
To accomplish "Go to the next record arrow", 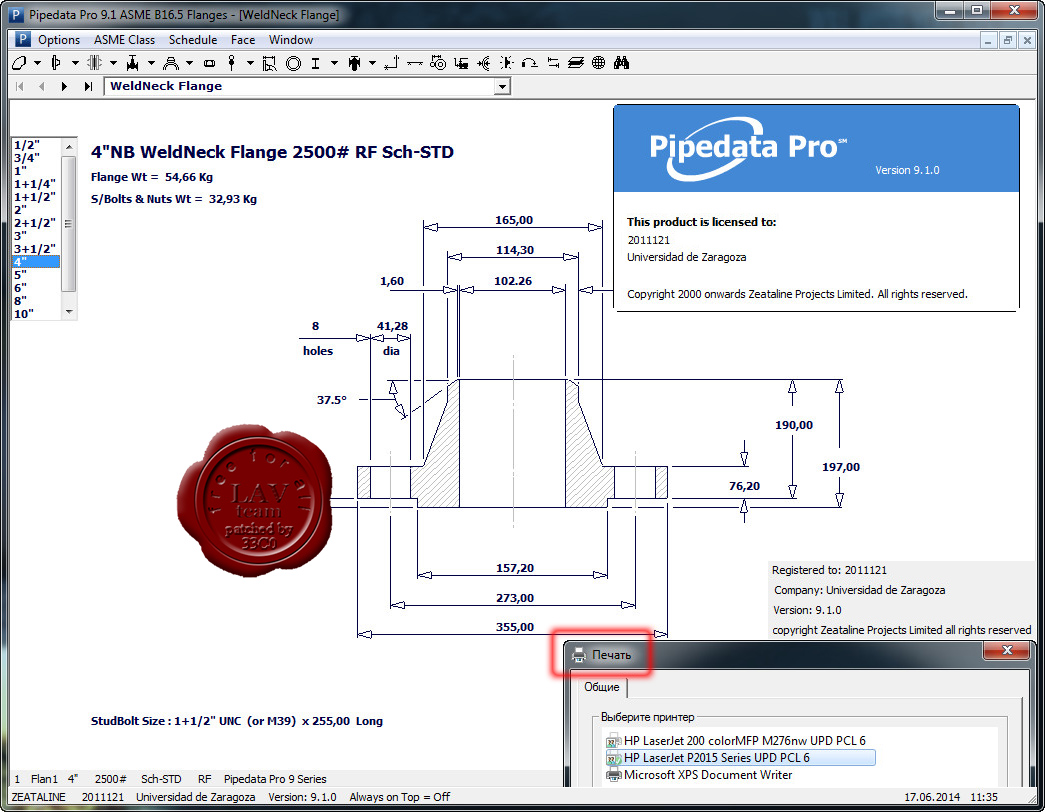I will pos(64,87).
